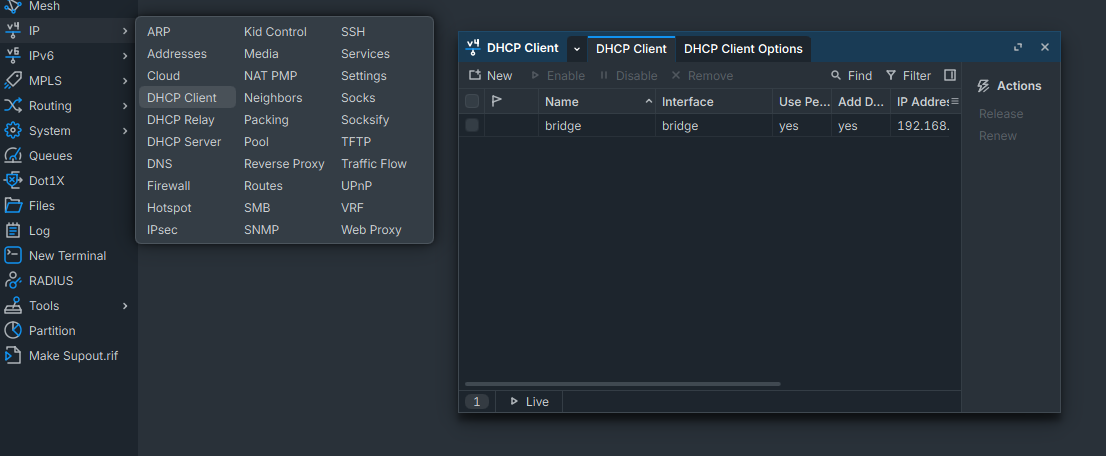
Task: Click the Filter funnel icon
Action: [891, 76]
